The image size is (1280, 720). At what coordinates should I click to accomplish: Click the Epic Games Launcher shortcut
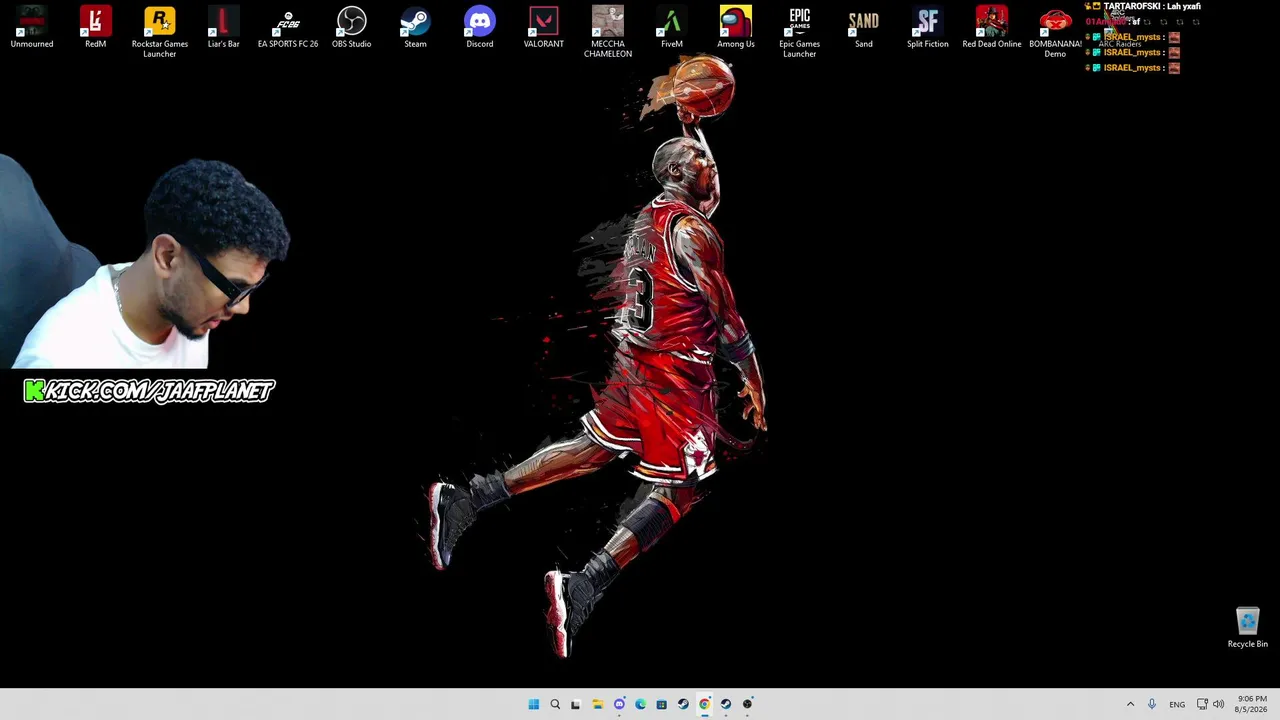click(800, 32)
